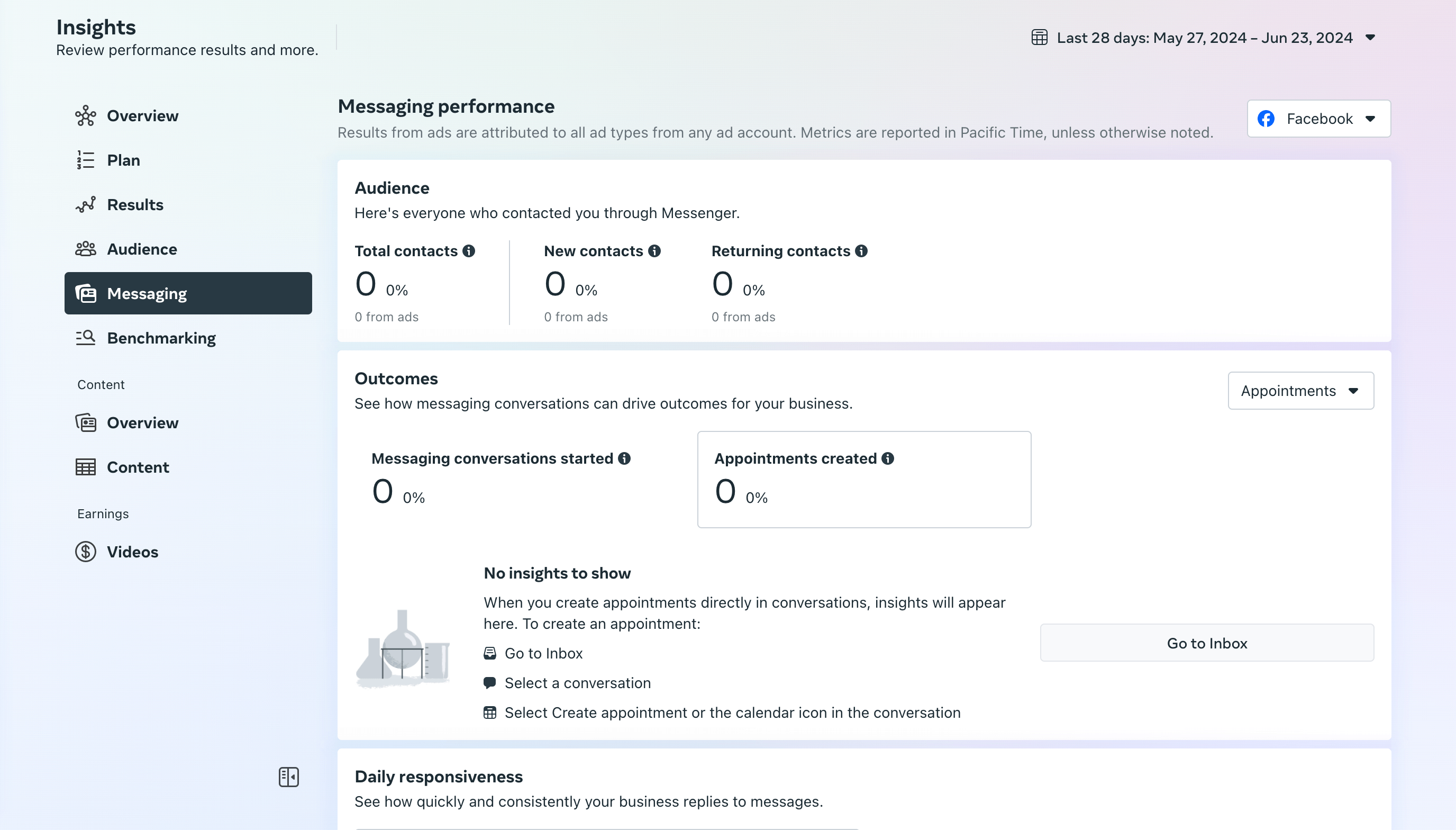The width and height of the screenshot is (1456, 830).
Task: Go to the Plan section
Action: (x=124, y=160)
